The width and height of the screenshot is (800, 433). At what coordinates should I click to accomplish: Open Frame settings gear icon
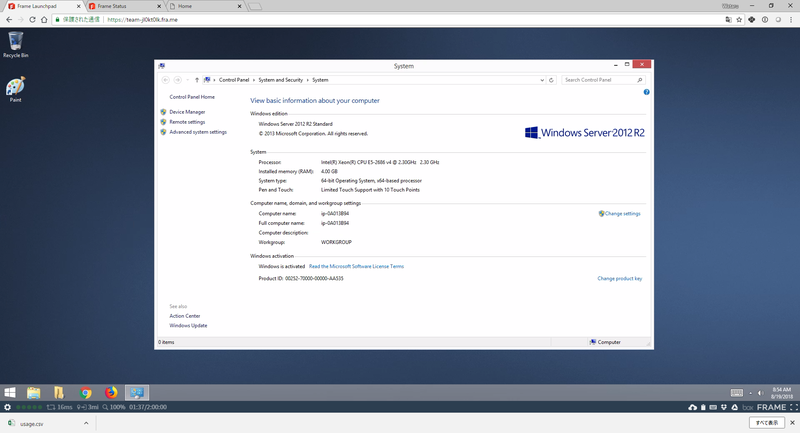[x=7, y=407]
